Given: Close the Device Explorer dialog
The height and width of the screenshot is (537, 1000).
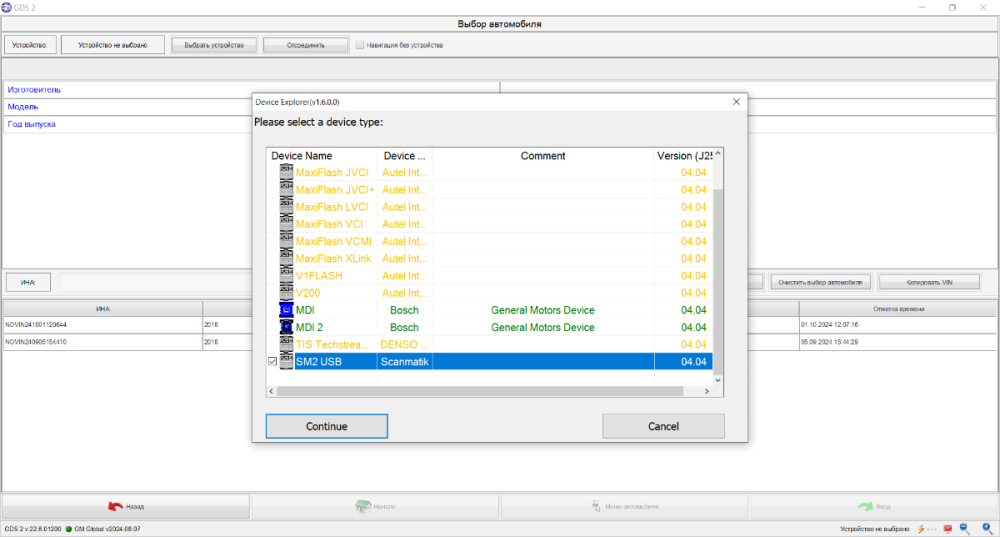Looking at the screenshot, I should coord(736,102).
